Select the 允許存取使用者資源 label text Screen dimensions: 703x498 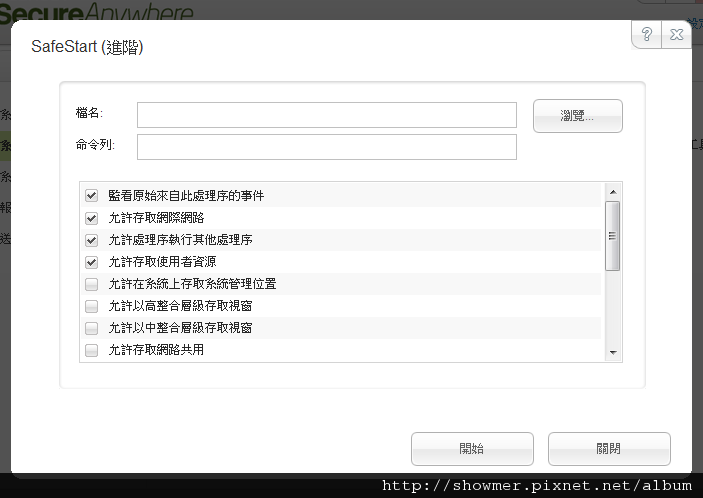point(162,262)
